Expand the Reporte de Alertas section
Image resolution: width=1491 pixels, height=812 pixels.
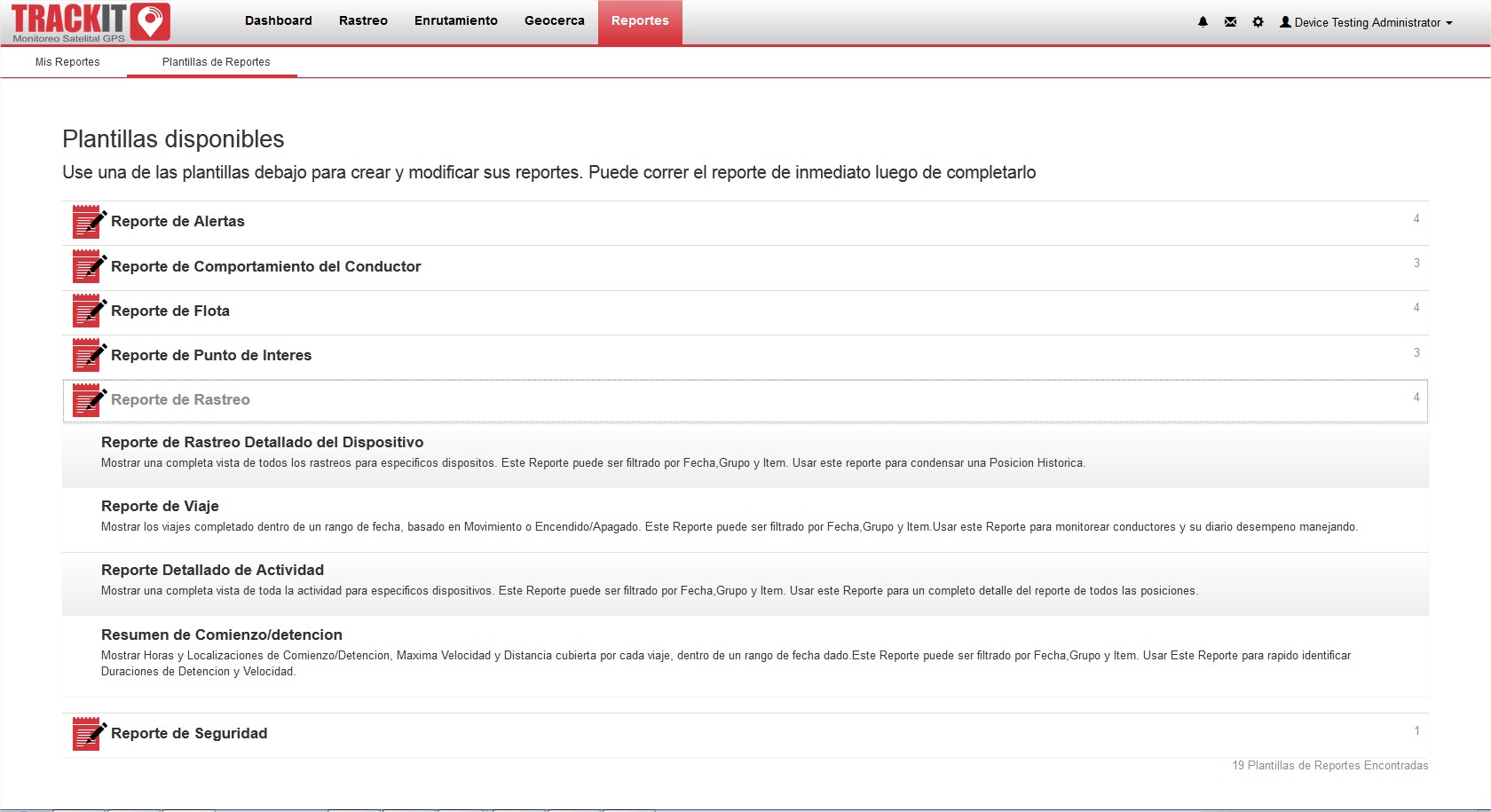pyautogui.click(x=177, y=222)
